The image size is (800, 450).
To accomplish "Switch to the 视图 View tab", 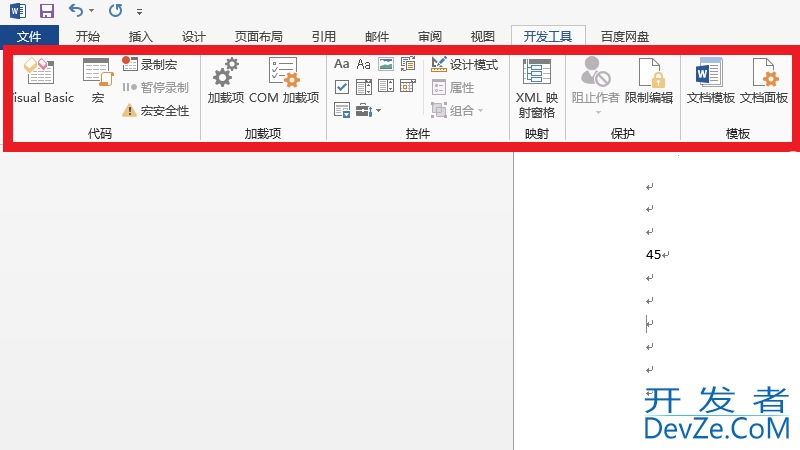I will pos(483,36).
